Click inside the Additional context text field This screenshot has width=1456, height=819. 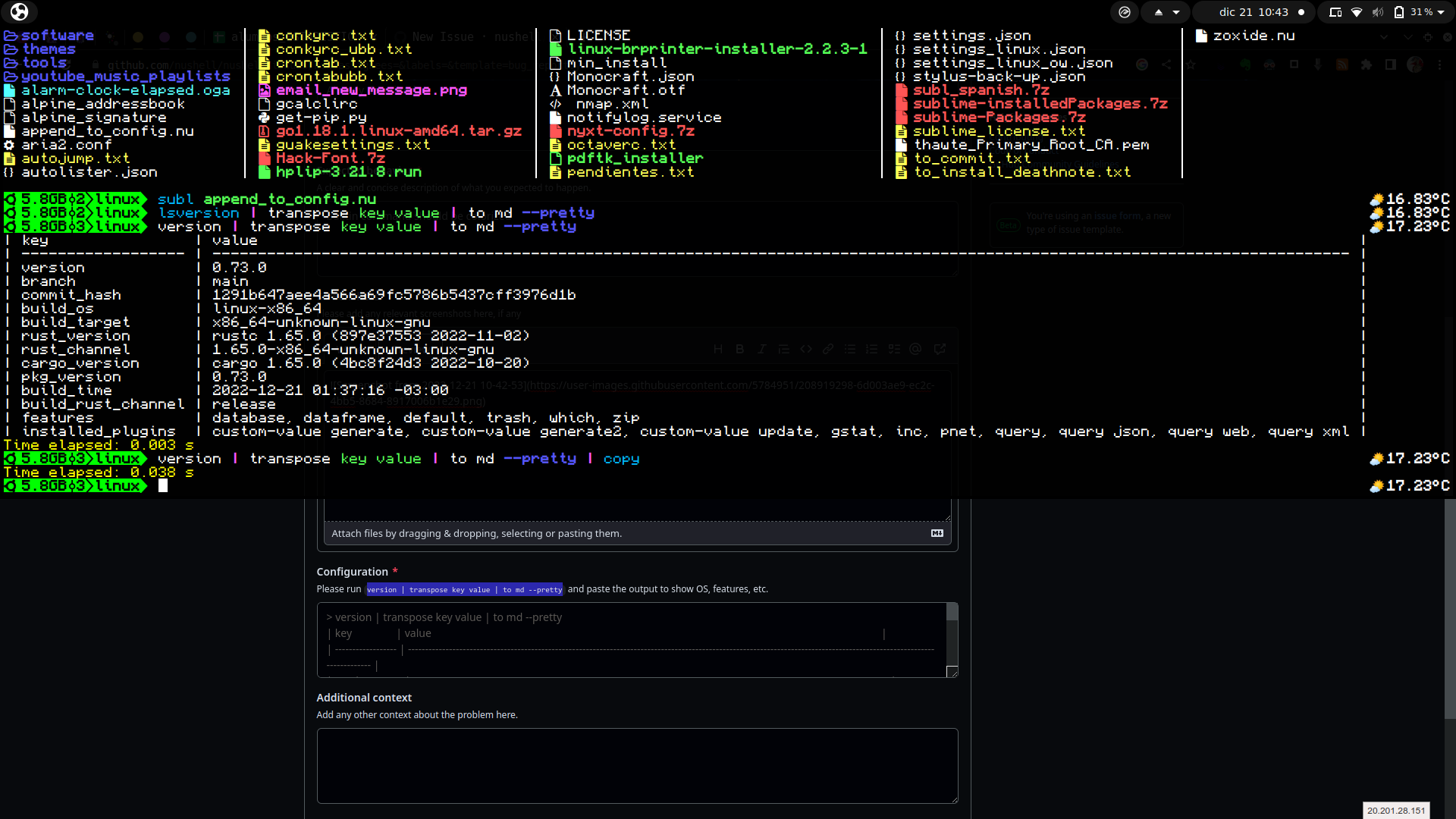click(637, 766)
